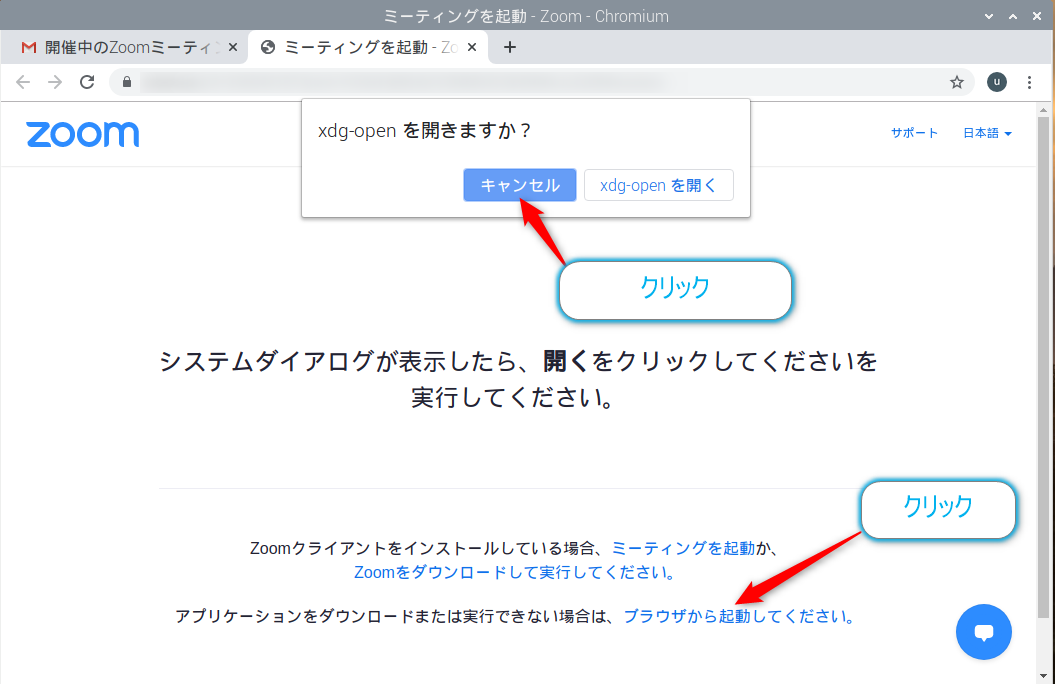The width and height of the screenshot is (1055, 684).
Task: Click the browser forward arrow
Action: tap(54, 82)
